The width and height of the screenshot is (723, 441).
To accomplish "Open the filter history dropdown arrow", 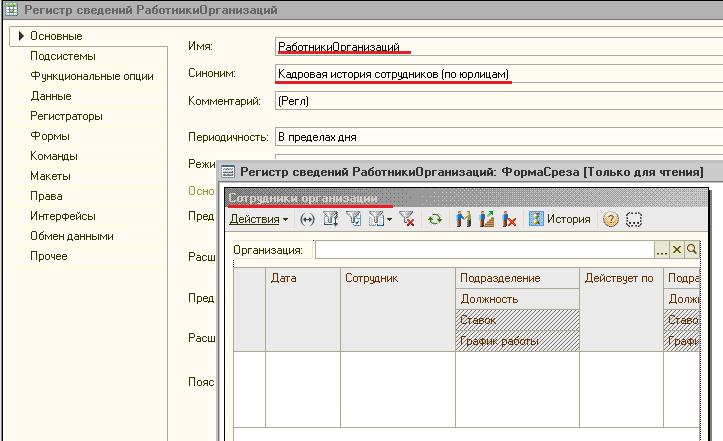I will point(389,219).
